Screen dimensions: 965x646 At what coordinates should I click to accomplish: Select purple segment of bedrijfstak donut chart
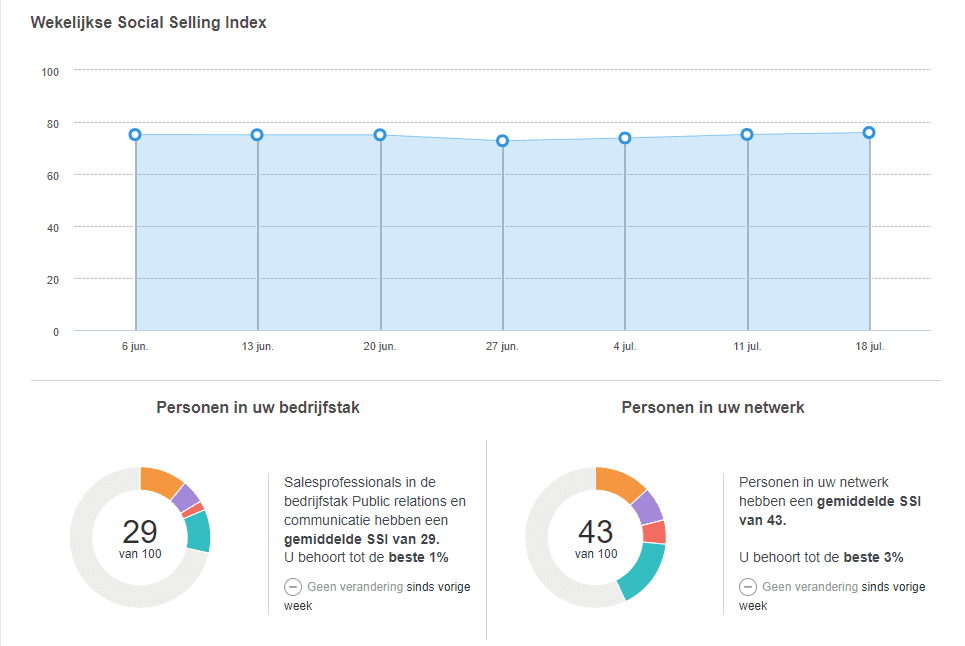pyautogui.click(x=185, y=496)
